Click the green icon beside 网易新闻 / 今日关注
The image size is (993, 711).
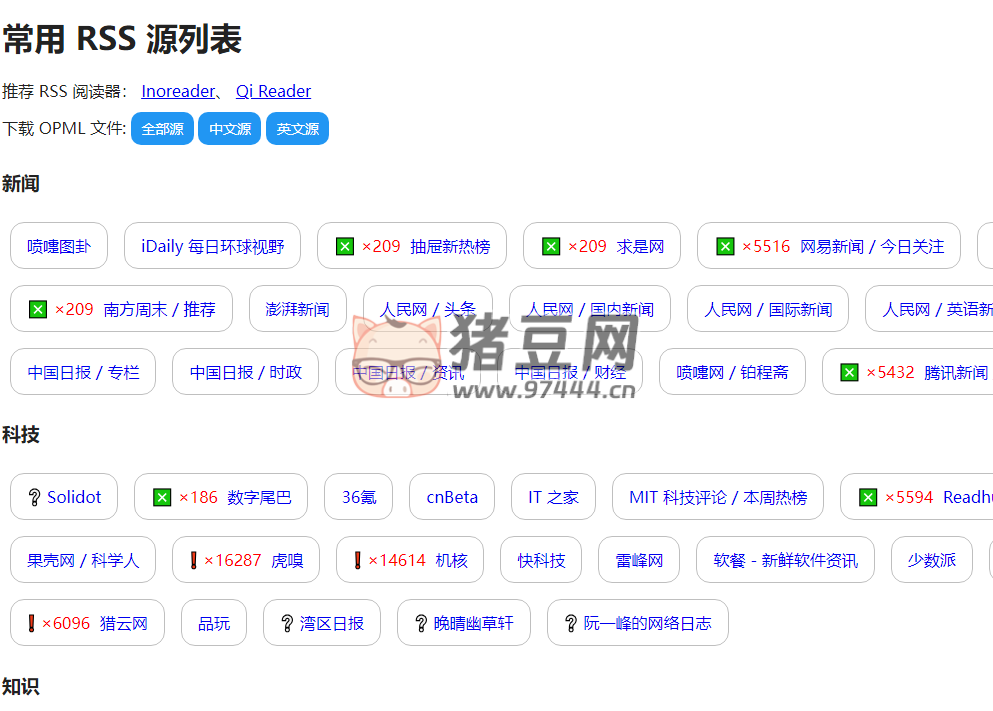click(725, 245)
